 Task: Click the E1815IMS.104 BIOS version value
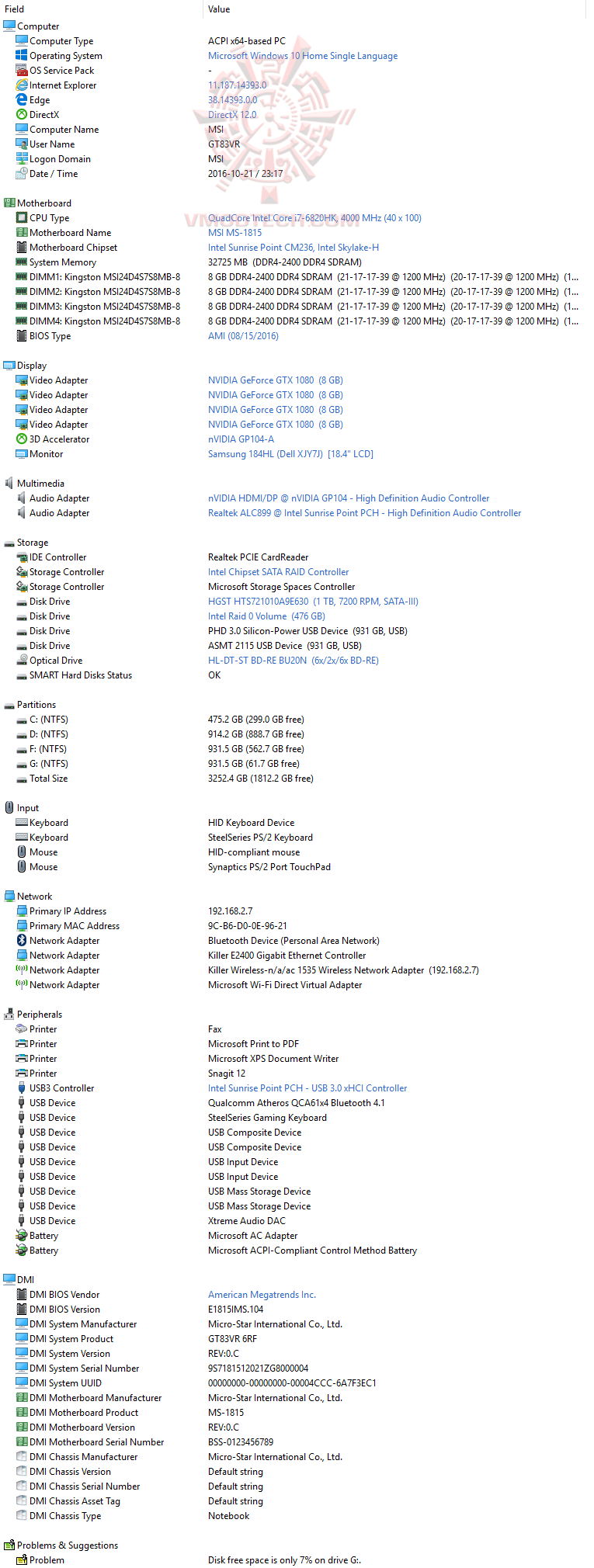[235, 1310]
